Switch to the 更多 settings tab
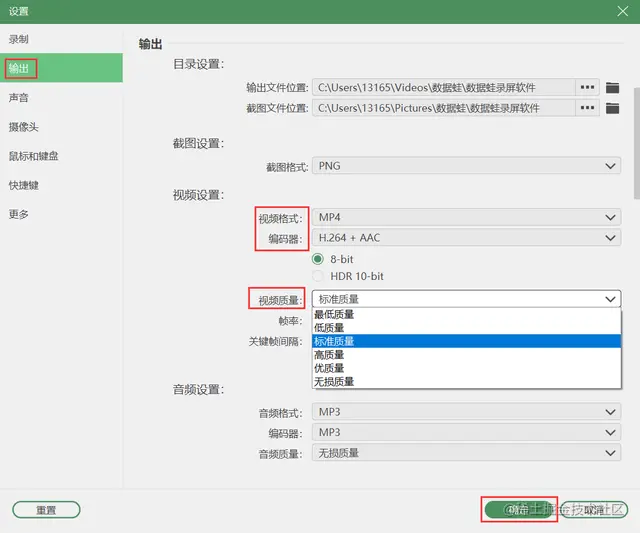The image size is (640, 533). (61, 214)
